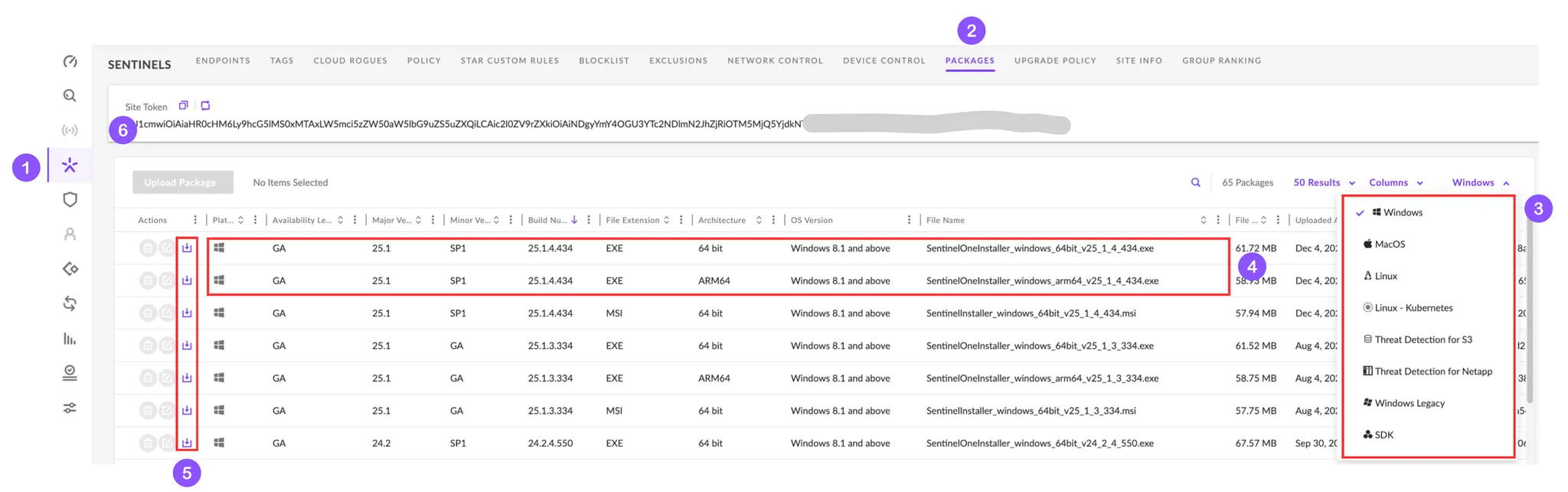Switch to the Site Info tab

tap(1139, 61)
